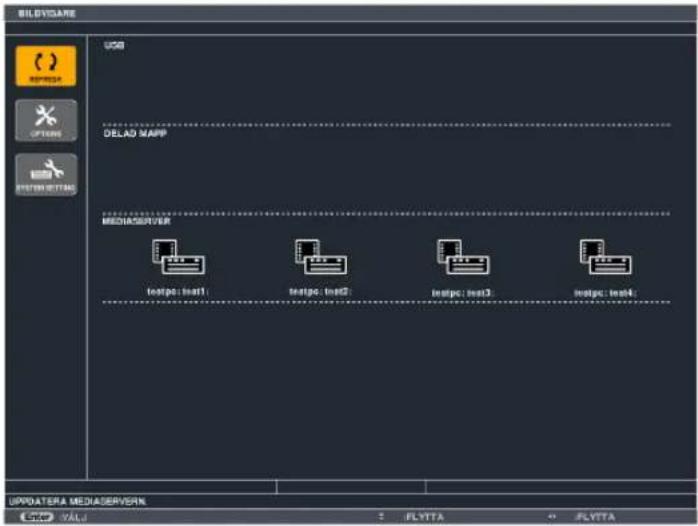Select media server icon testpc: test2

[321, 257]
